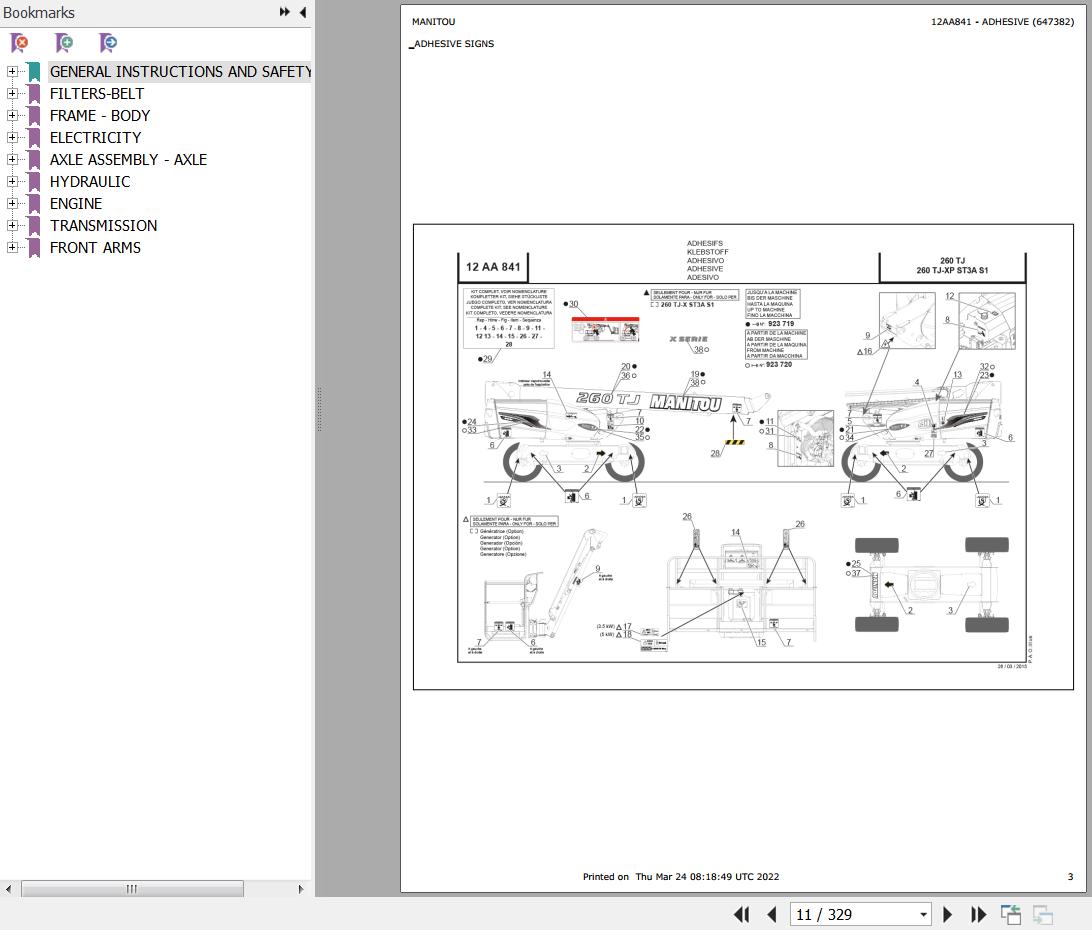
Task: Click the bookmarks scrollbar right arrow
Action: coord(300,889)
